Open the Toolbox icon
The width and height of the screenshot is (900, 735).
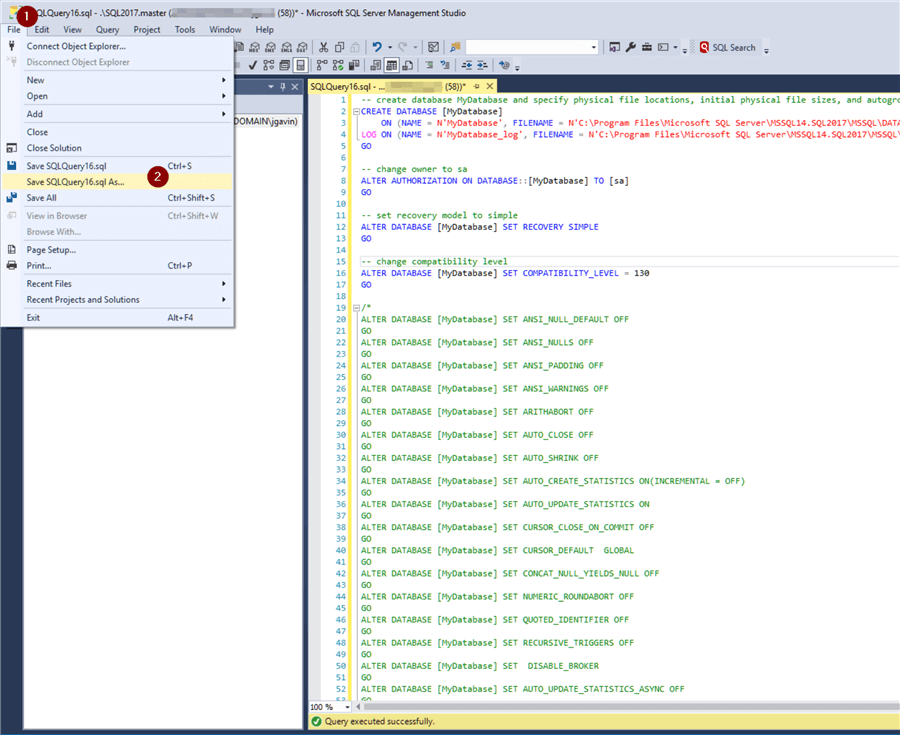pyautogui.click(x=647, y=47)
